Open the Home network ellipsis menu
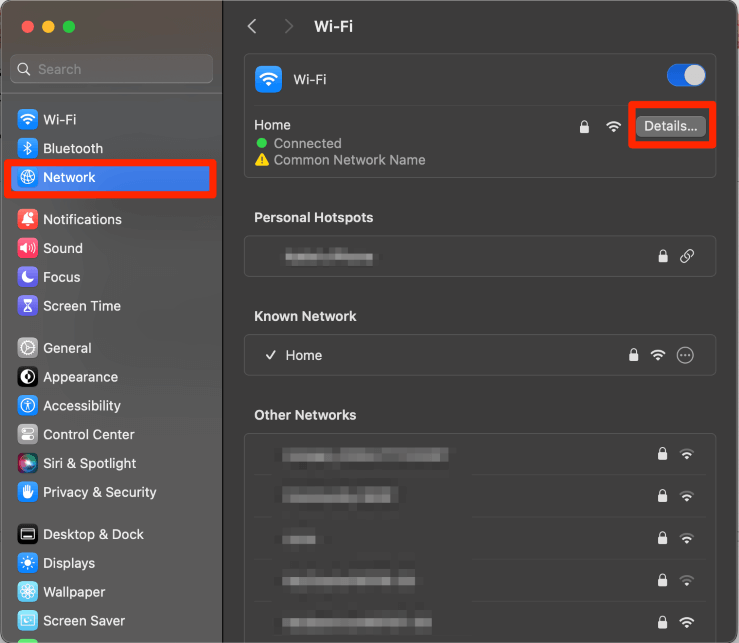Screen dimensions: 739x643 pyautogui.click(x=685, y=355)
